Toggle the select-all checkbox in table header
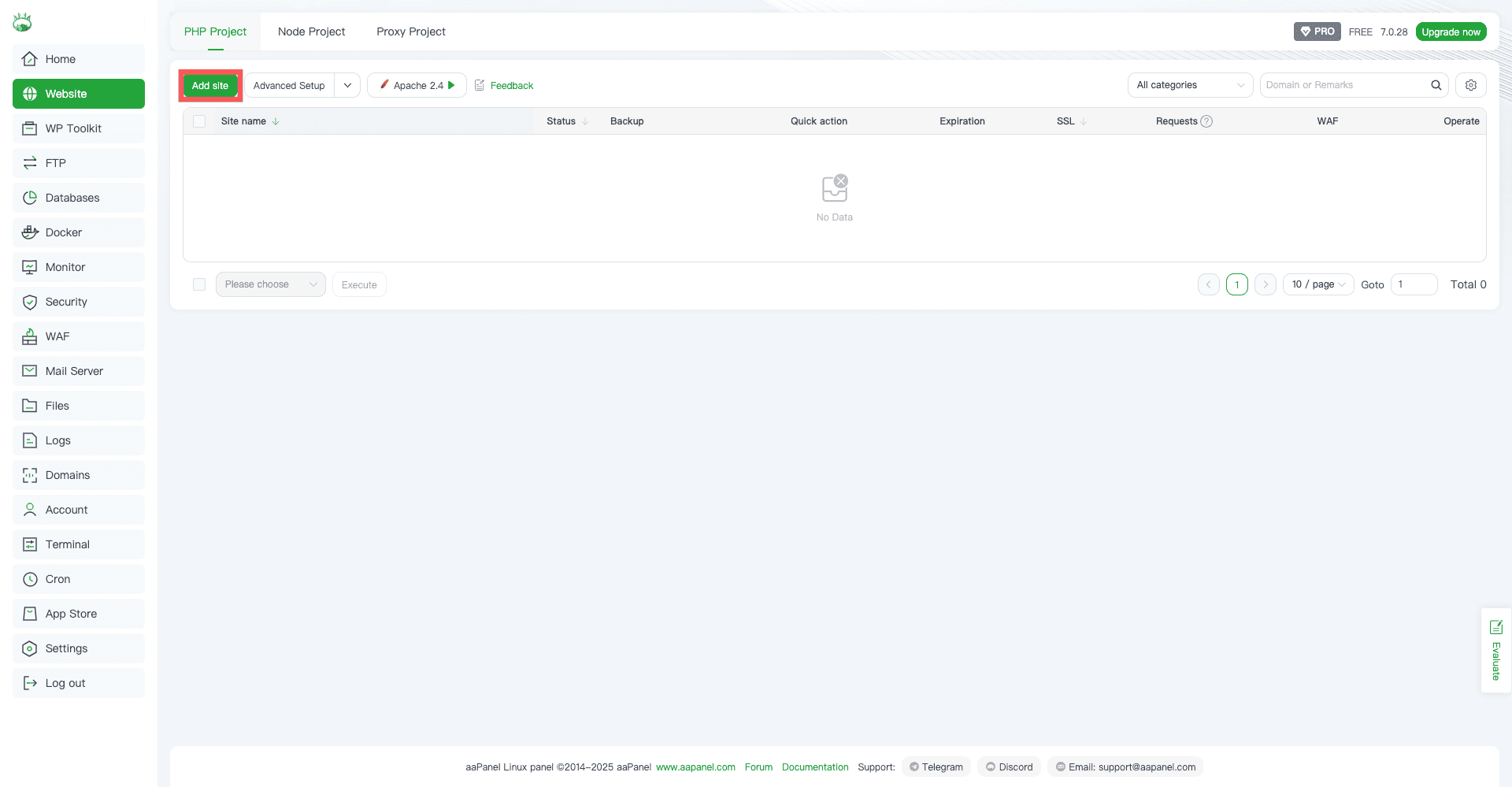1512x787 pixels. (199, 121)
